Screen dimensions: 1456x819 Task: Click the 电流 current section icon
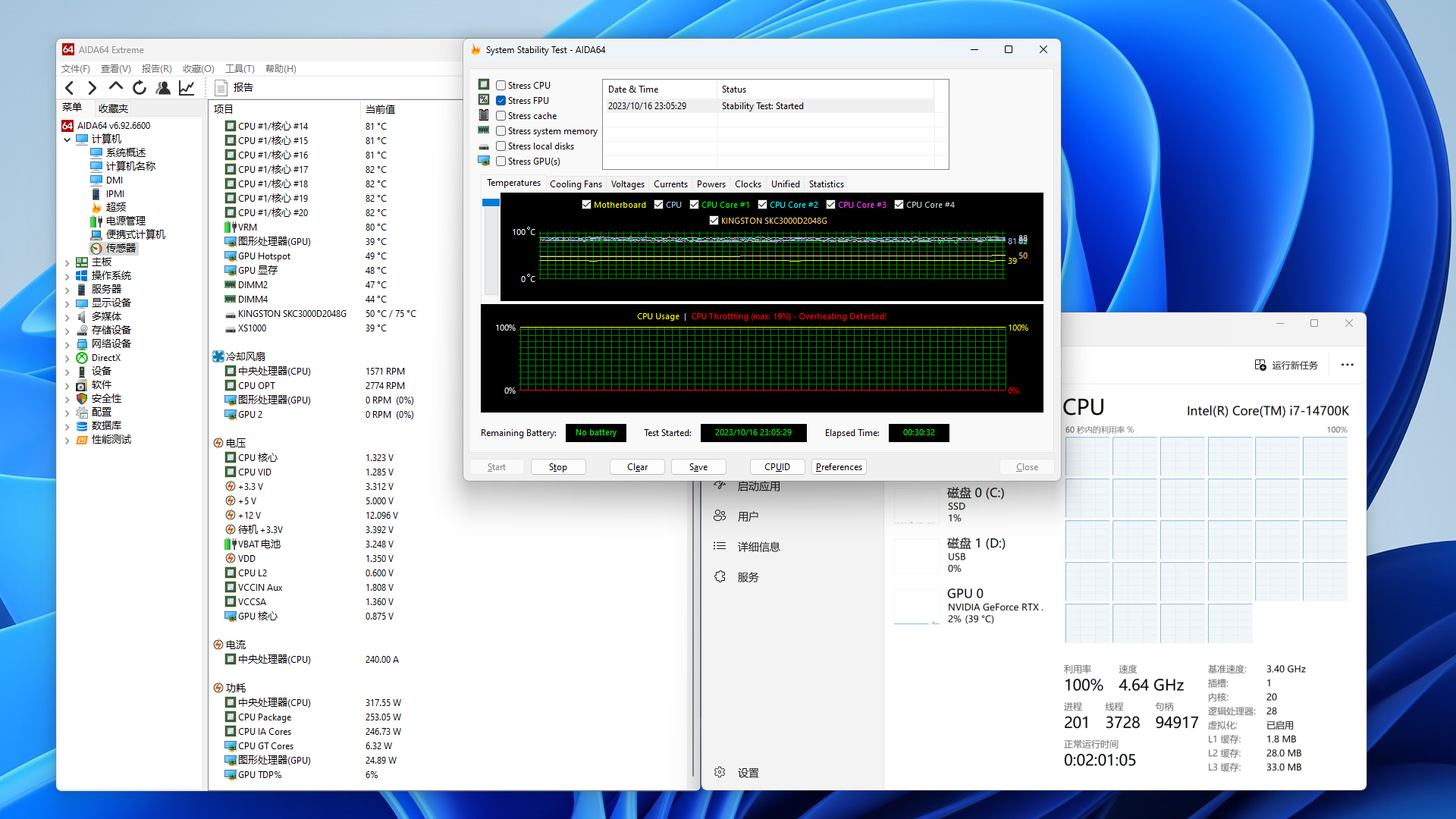[x=218, y=645]
